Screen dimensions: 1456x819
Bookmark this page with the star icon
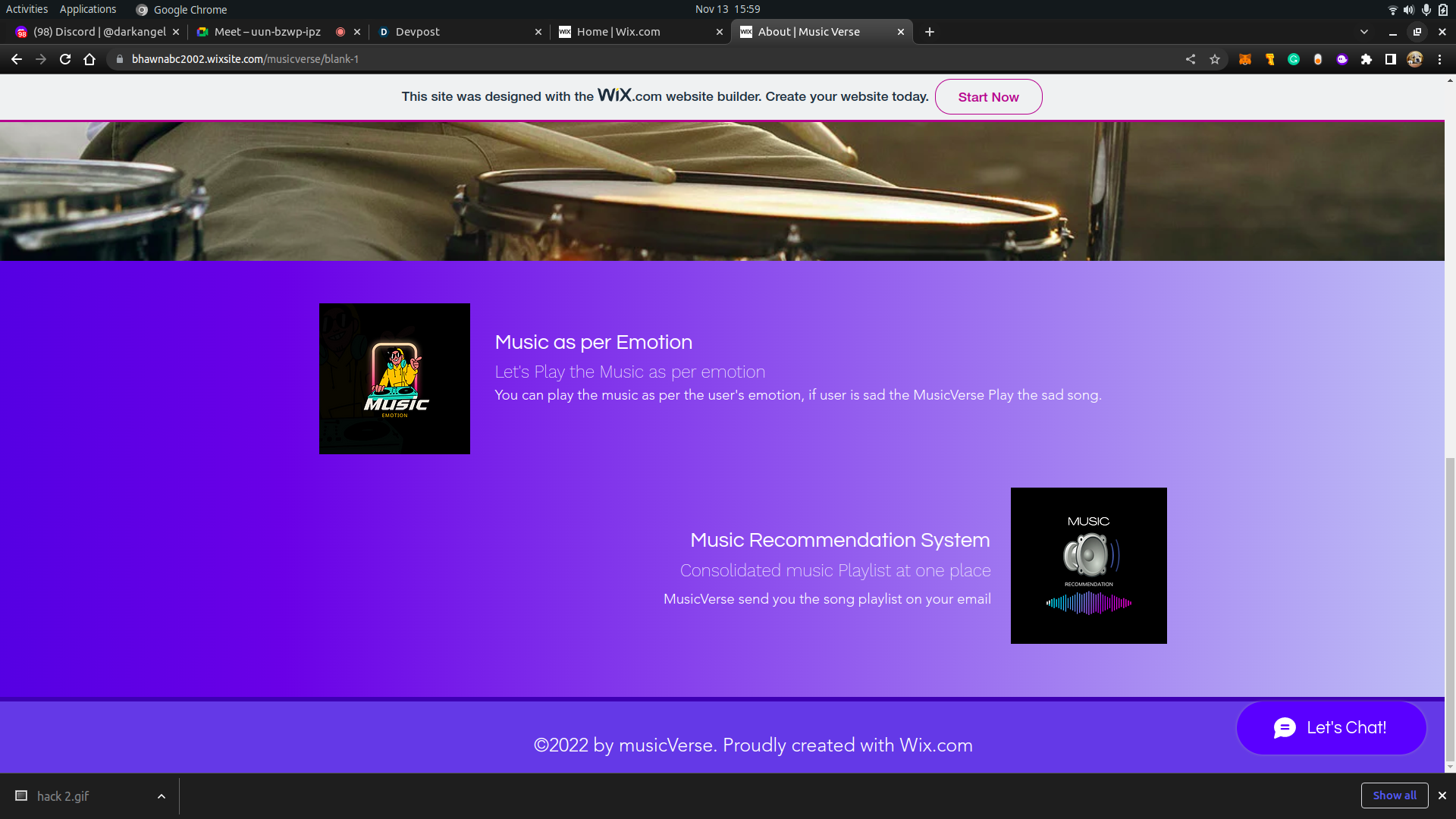coord(1215,59)
